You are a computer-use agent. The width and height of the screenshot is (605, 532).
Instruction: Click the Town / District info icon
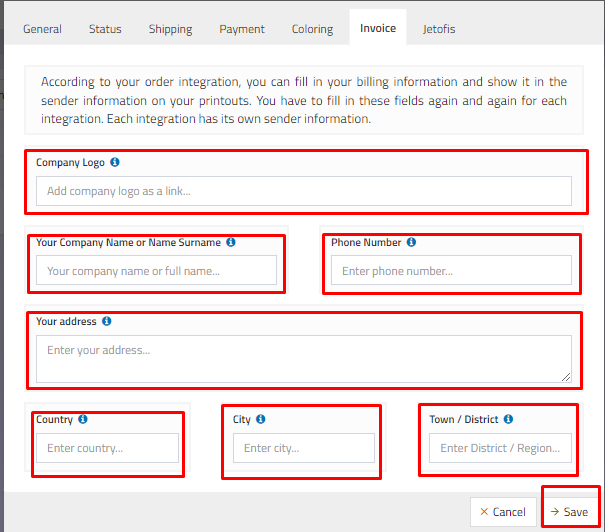point(508,420)
